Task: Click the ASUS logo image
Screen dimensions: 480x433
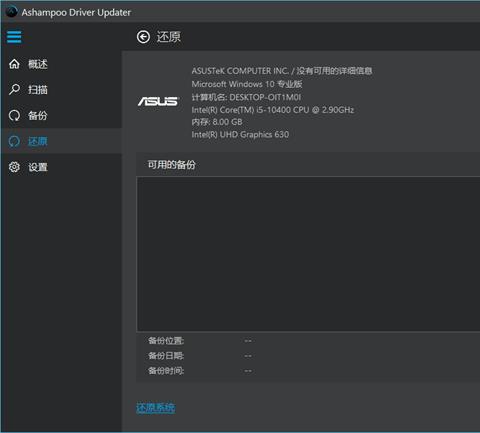Action: [x=159, y=101]
